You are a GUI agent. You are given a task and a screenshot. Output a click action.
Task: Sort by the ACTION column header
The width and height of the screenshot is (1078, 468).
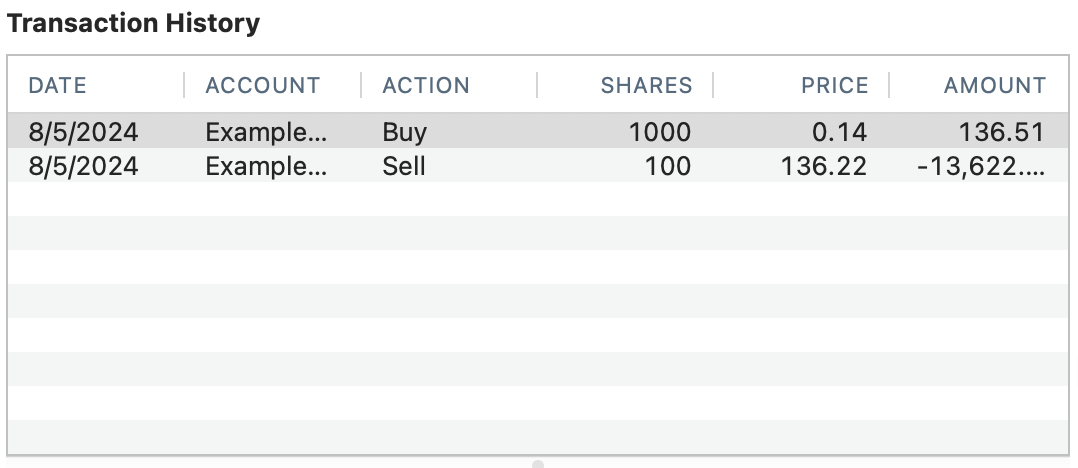(x=426, y=86)
